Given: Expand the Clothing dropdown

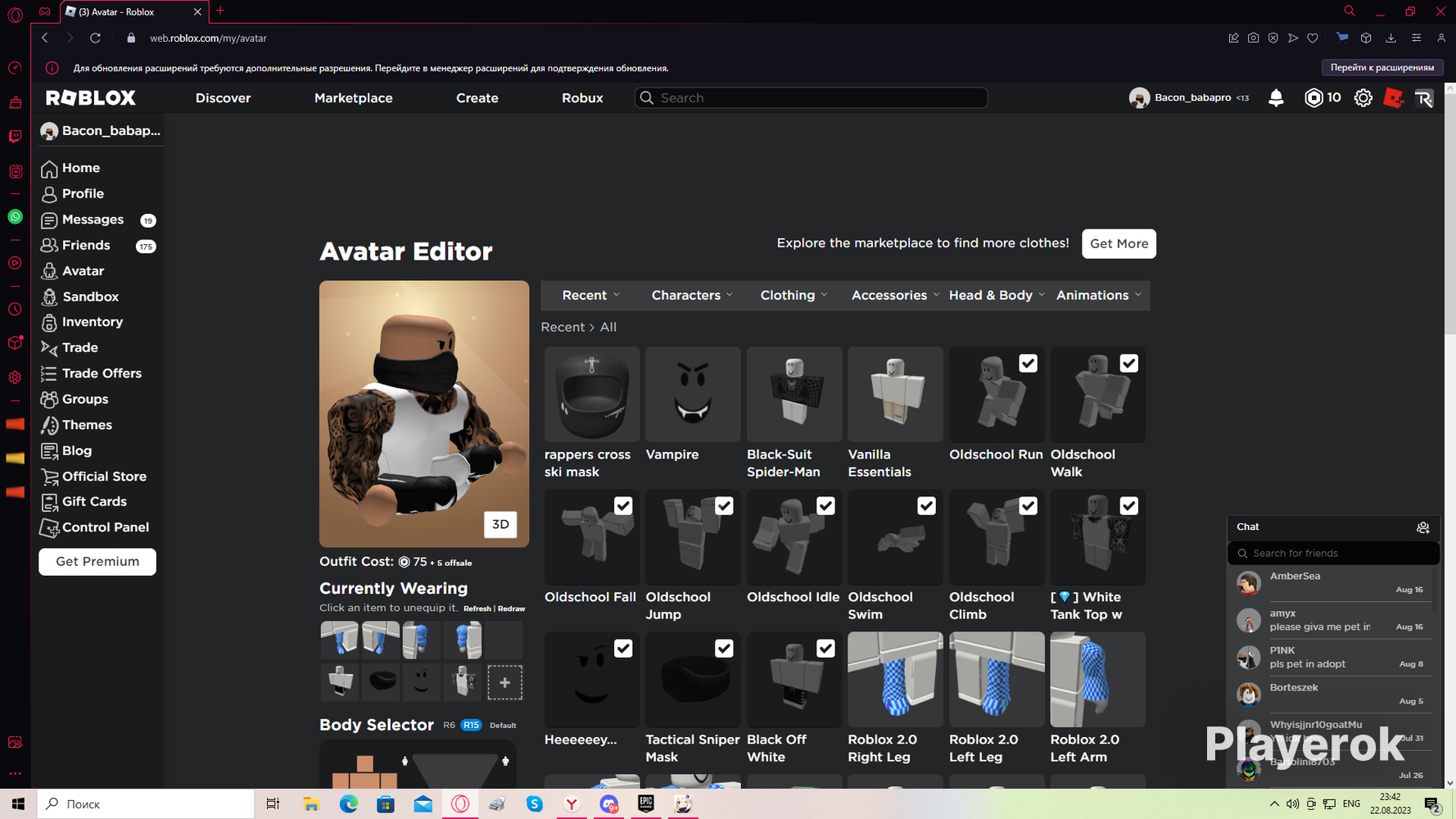Looking at the screenshot, I should tap(794, 296).
